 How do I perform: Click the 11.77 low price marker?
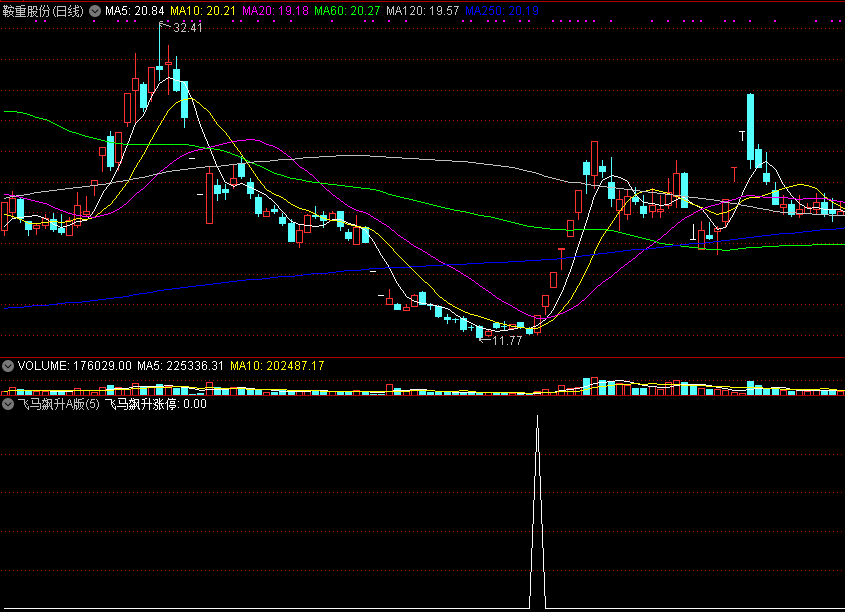(507, 340)
